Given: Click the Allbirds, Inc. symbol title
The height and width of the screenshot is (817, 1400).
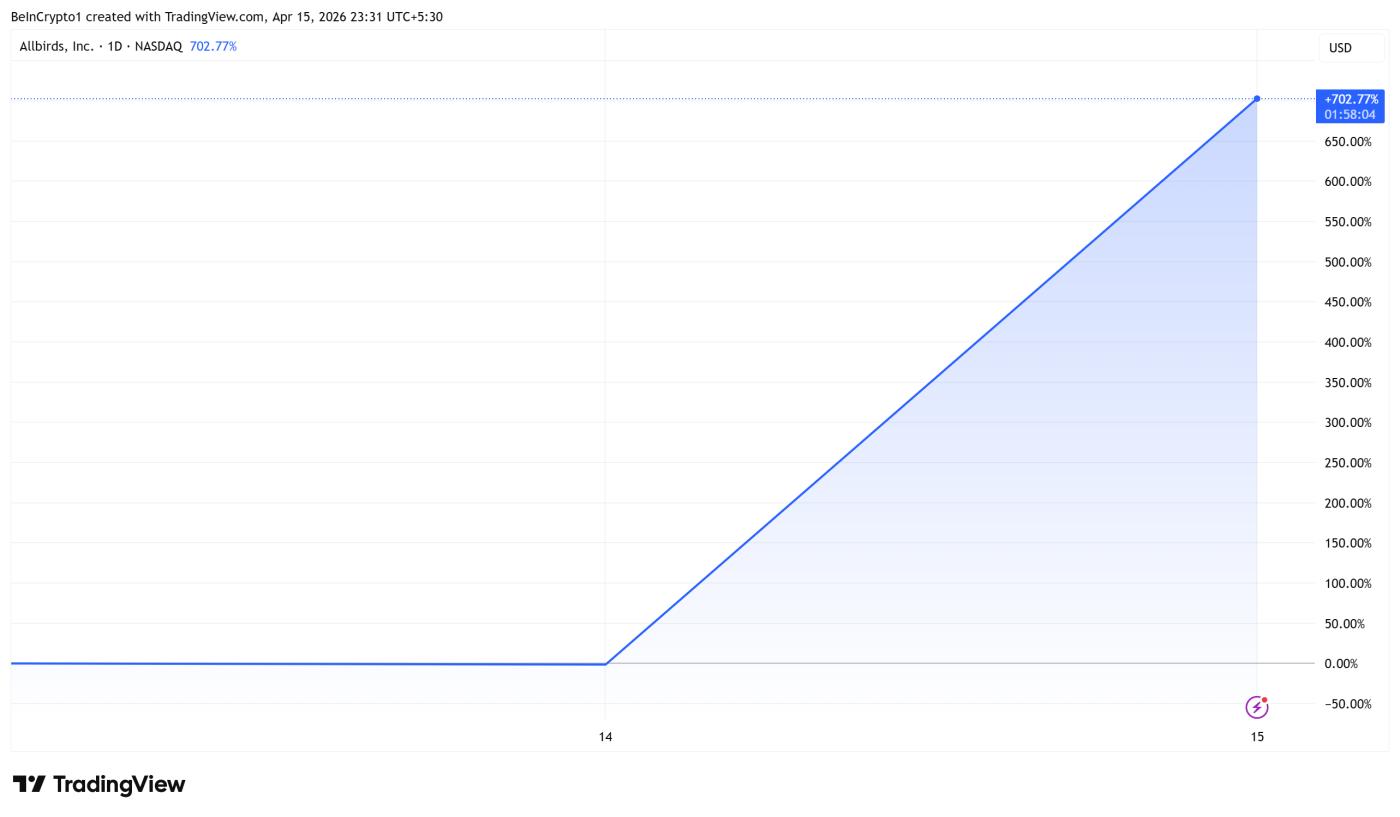Looking at the screenshot, I should pos(57,46).
